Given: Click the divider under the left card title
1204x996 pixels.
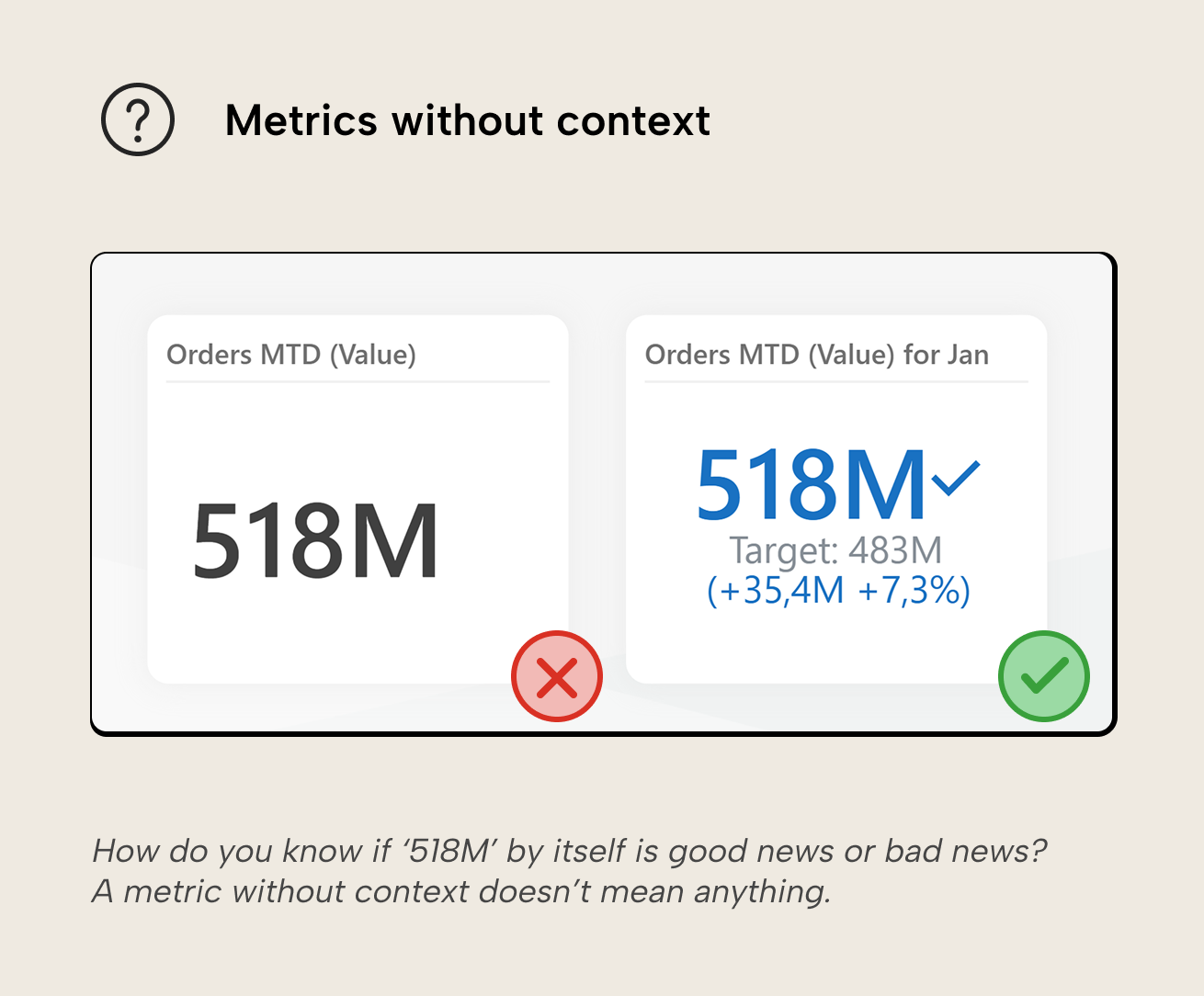Looking at the screenshot, I should (358, 381).
